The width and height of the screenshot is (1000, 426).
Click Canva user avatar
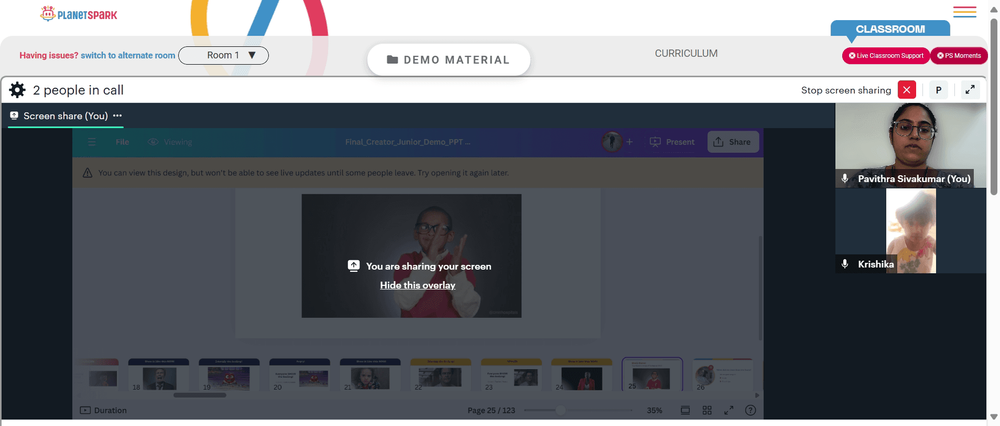tap(612, 142)
